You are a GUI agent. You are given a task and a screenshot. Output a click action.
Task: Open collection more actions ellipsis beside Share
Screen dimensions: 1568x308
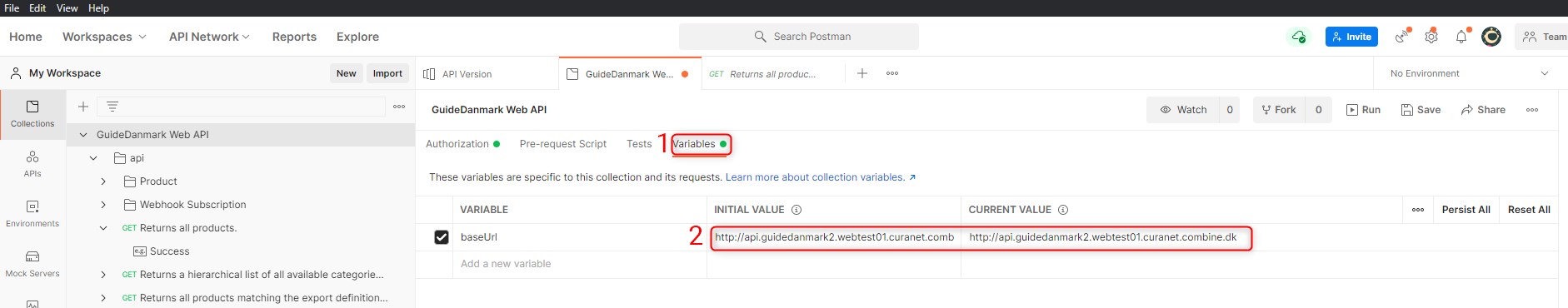tap(1532, 110)
